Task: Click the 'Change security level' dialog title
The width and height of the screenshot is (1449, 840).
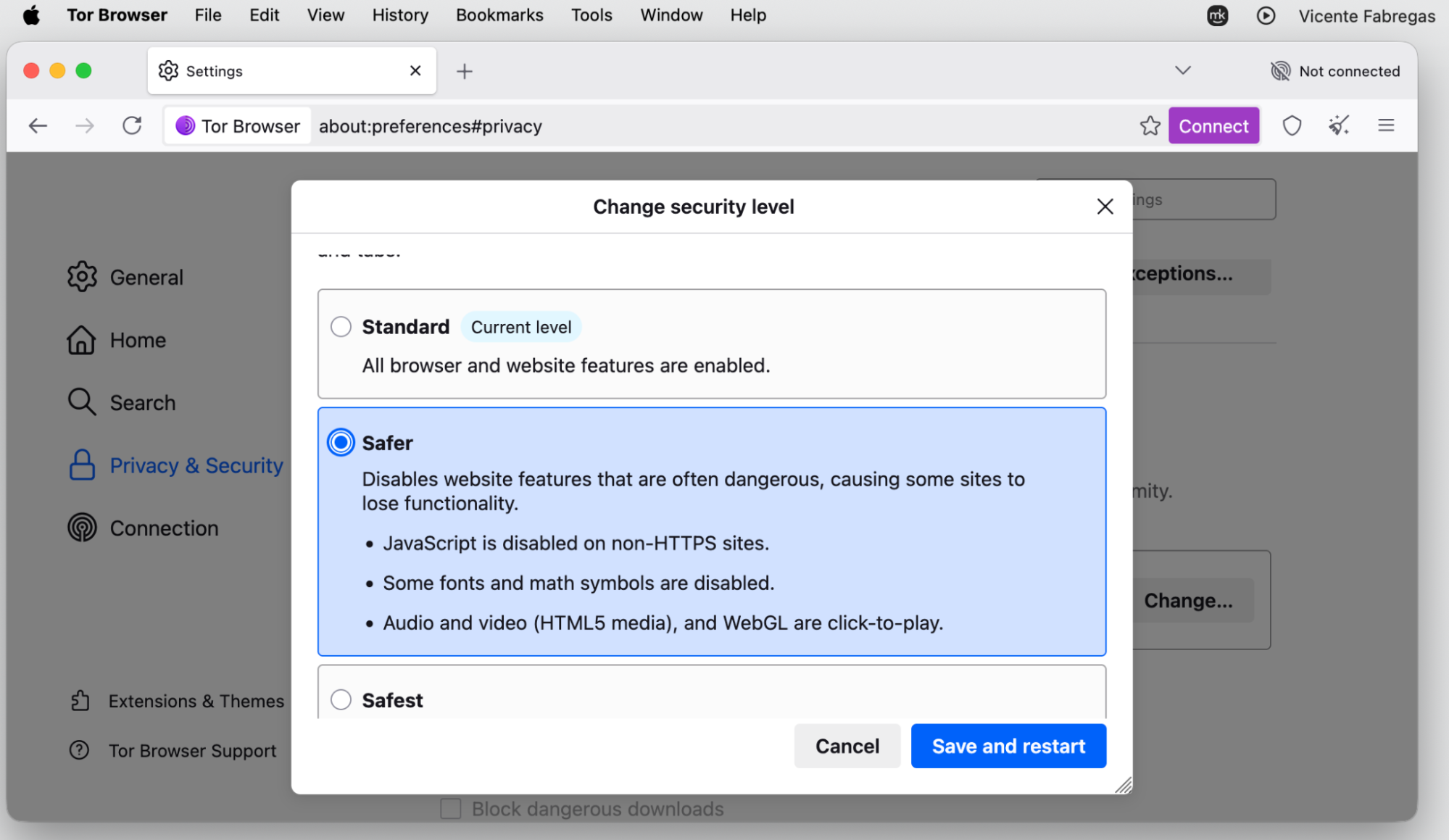Action: [694, 207]
